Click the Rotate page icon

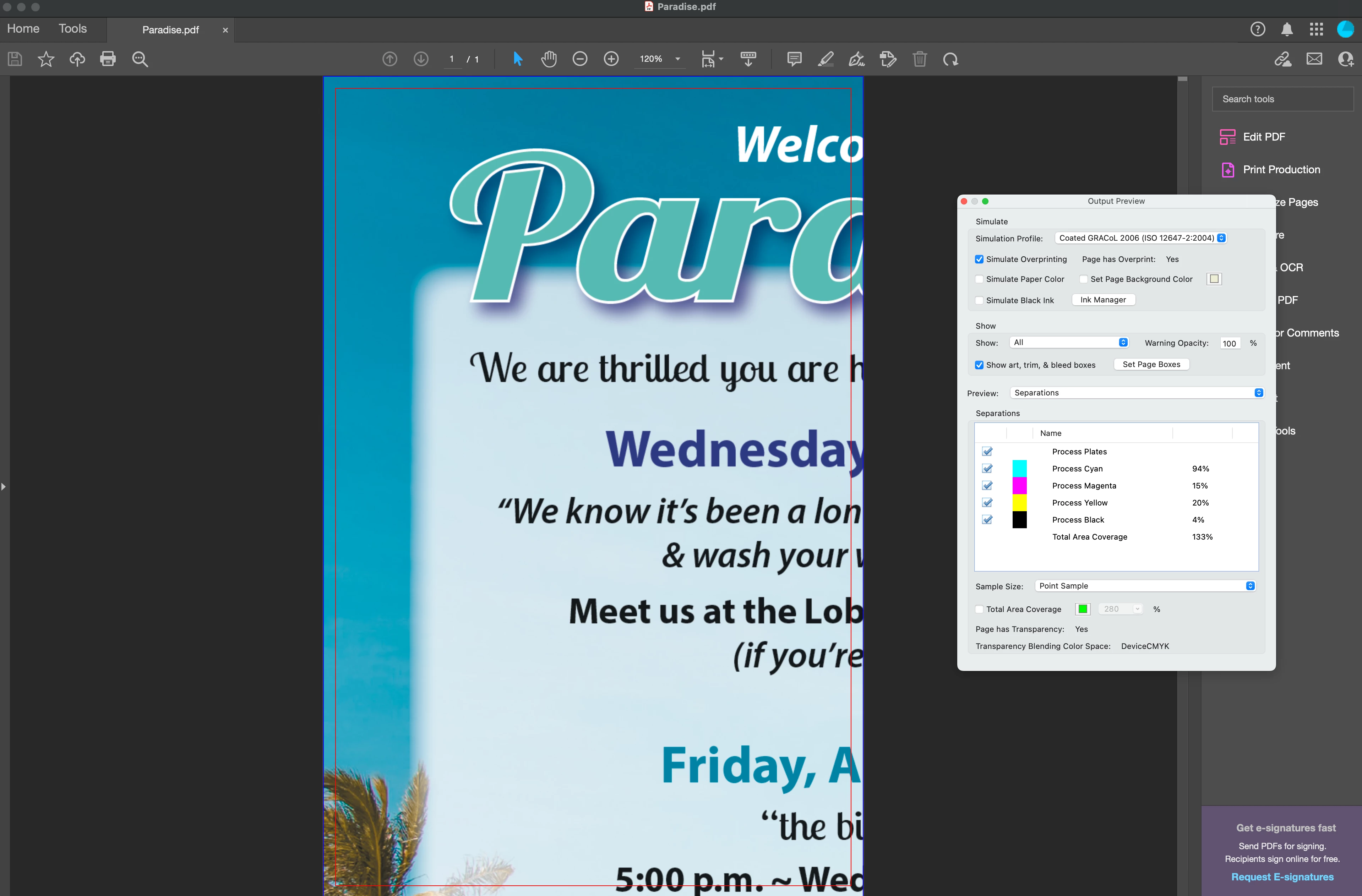click(950, 59)
